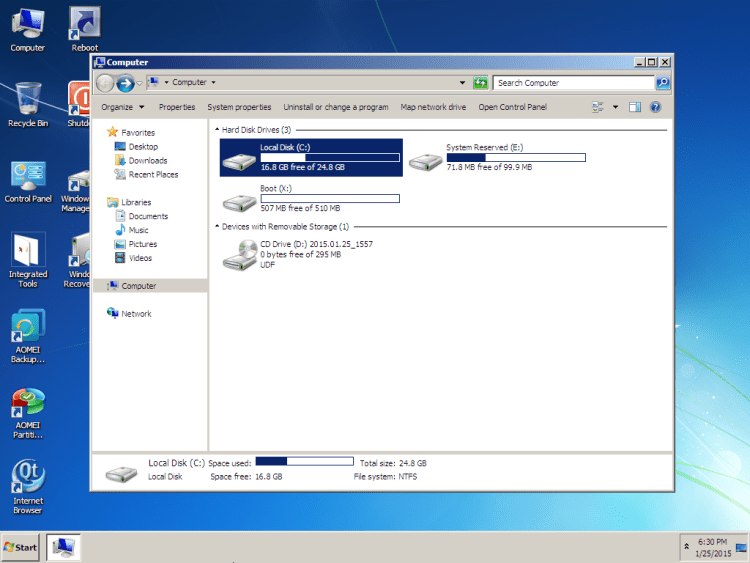Select the System Reserved (E:) drive
This screenshot has width=750, height=563.
click(497, 157)
